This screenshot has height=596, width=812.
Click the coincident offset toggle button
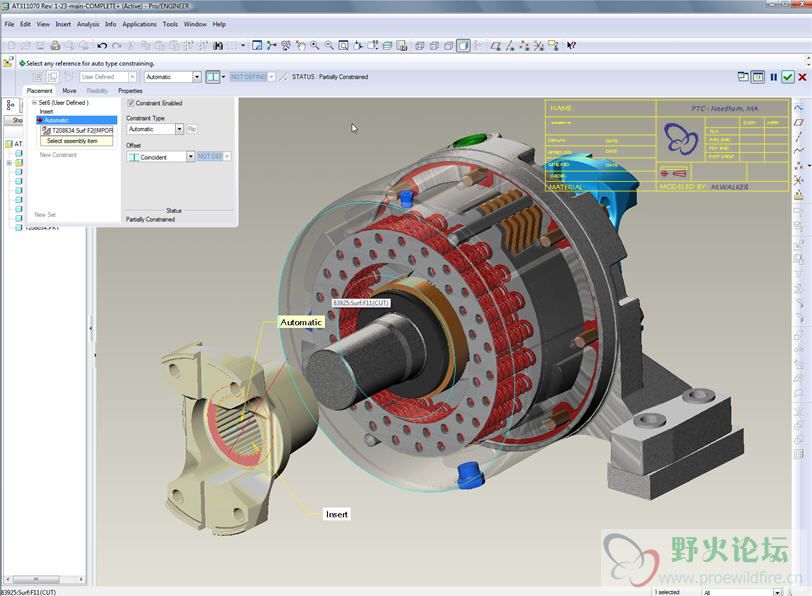tap(213, 77)
